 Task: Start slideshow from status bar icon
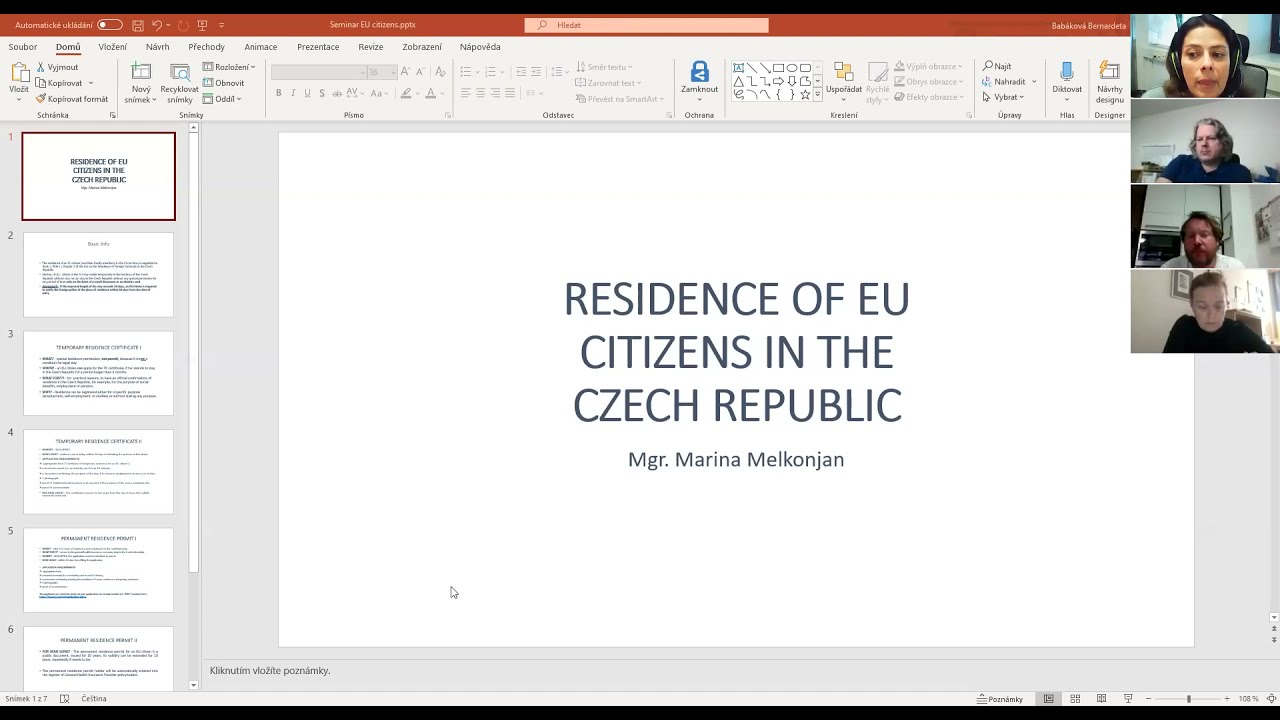[x=1128, y=699]
